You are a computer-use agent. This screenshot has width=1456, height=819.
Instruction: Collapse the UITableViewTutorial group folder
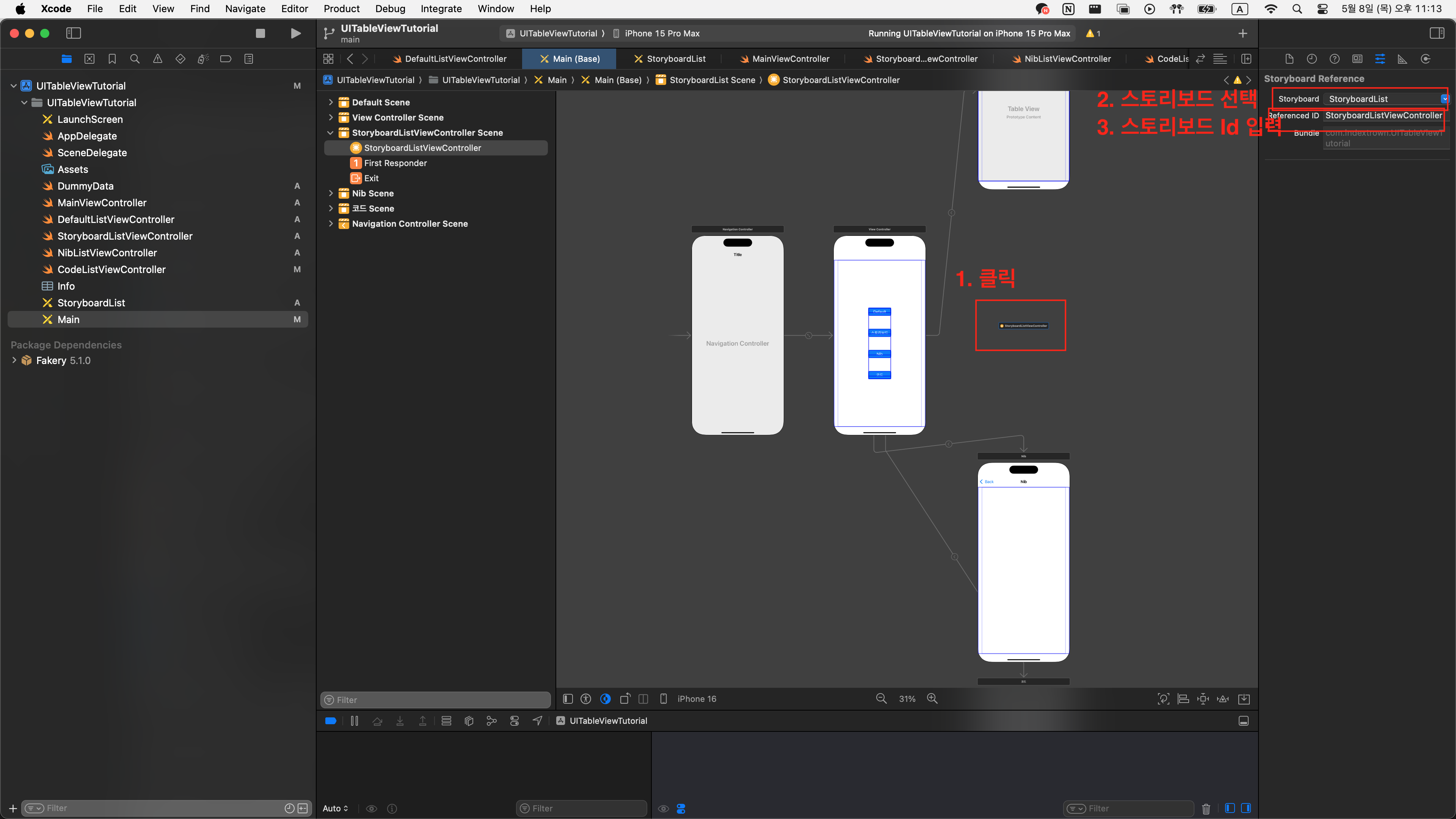(x=24, y=102)
